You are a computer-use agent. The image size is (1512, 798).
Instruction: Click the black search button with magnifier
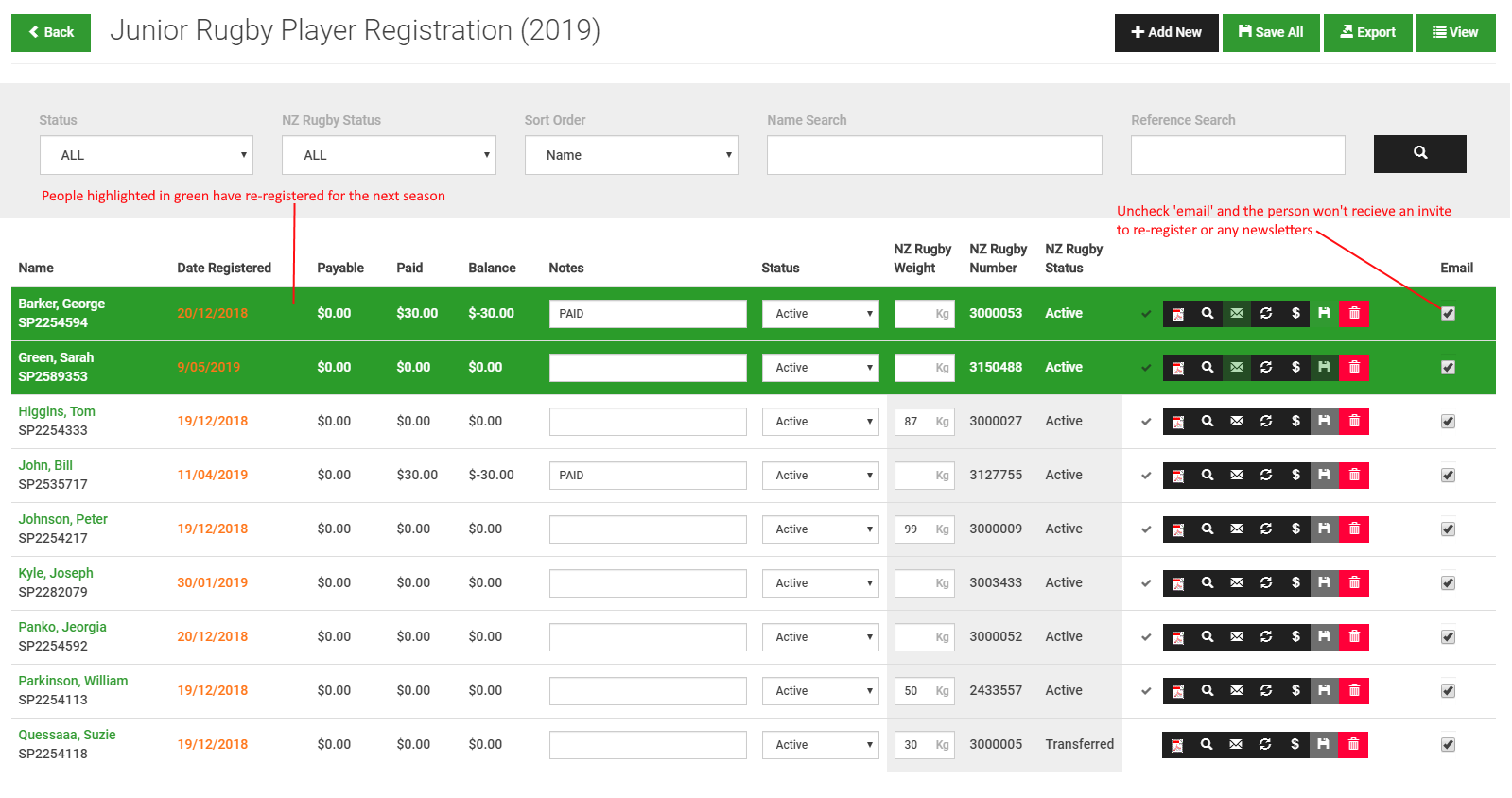tap(1419, 154)
